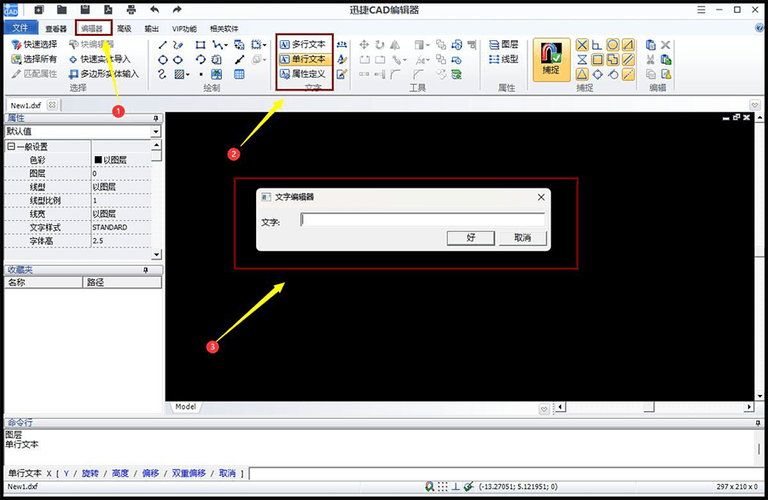Expand the hatch tool dropdown arrow
Screen dimensions: 768x500
(188, 74)
